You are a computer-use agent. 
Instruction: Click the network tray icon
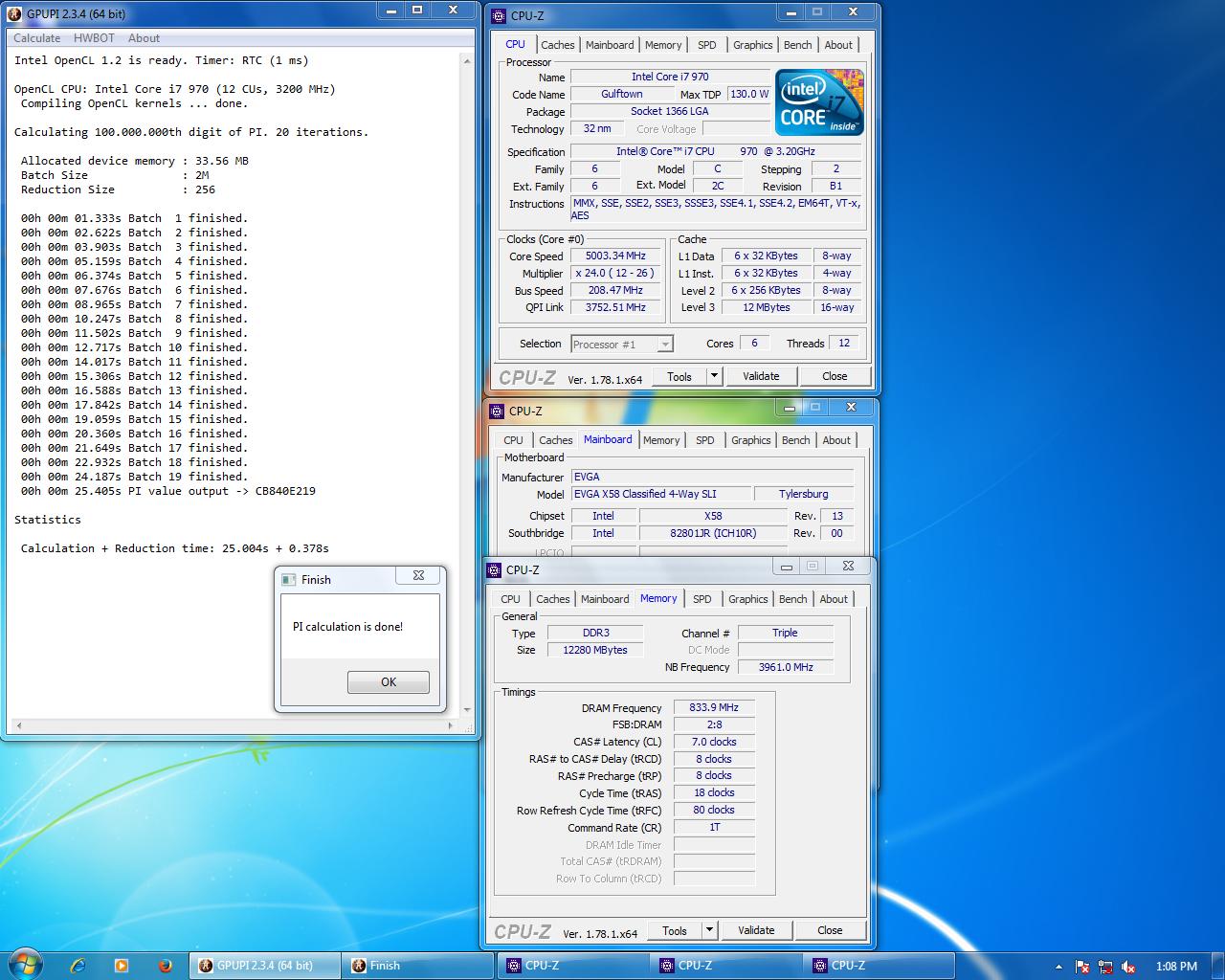click(1104, 967)
